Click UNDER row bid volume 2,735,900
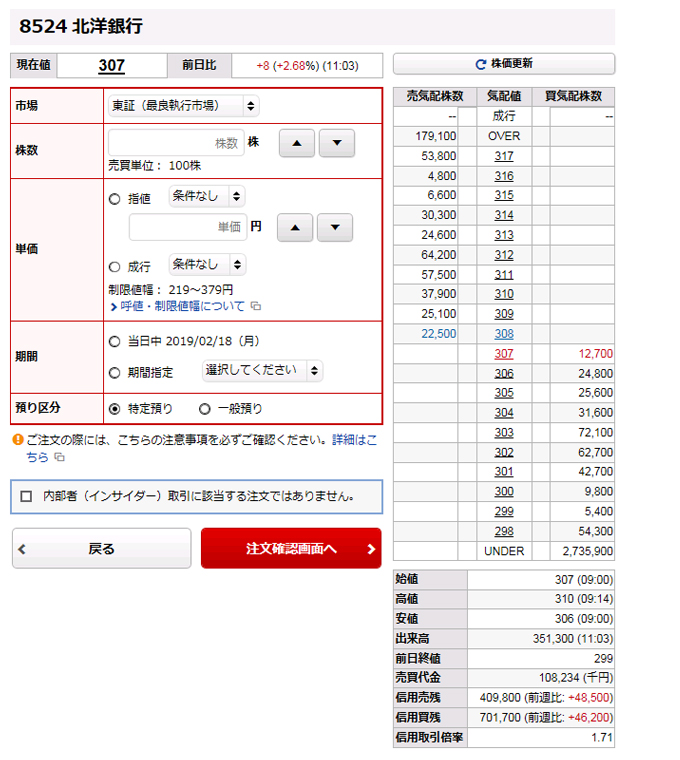The width and height of the screenshot is (680, 760). [587, 552]
